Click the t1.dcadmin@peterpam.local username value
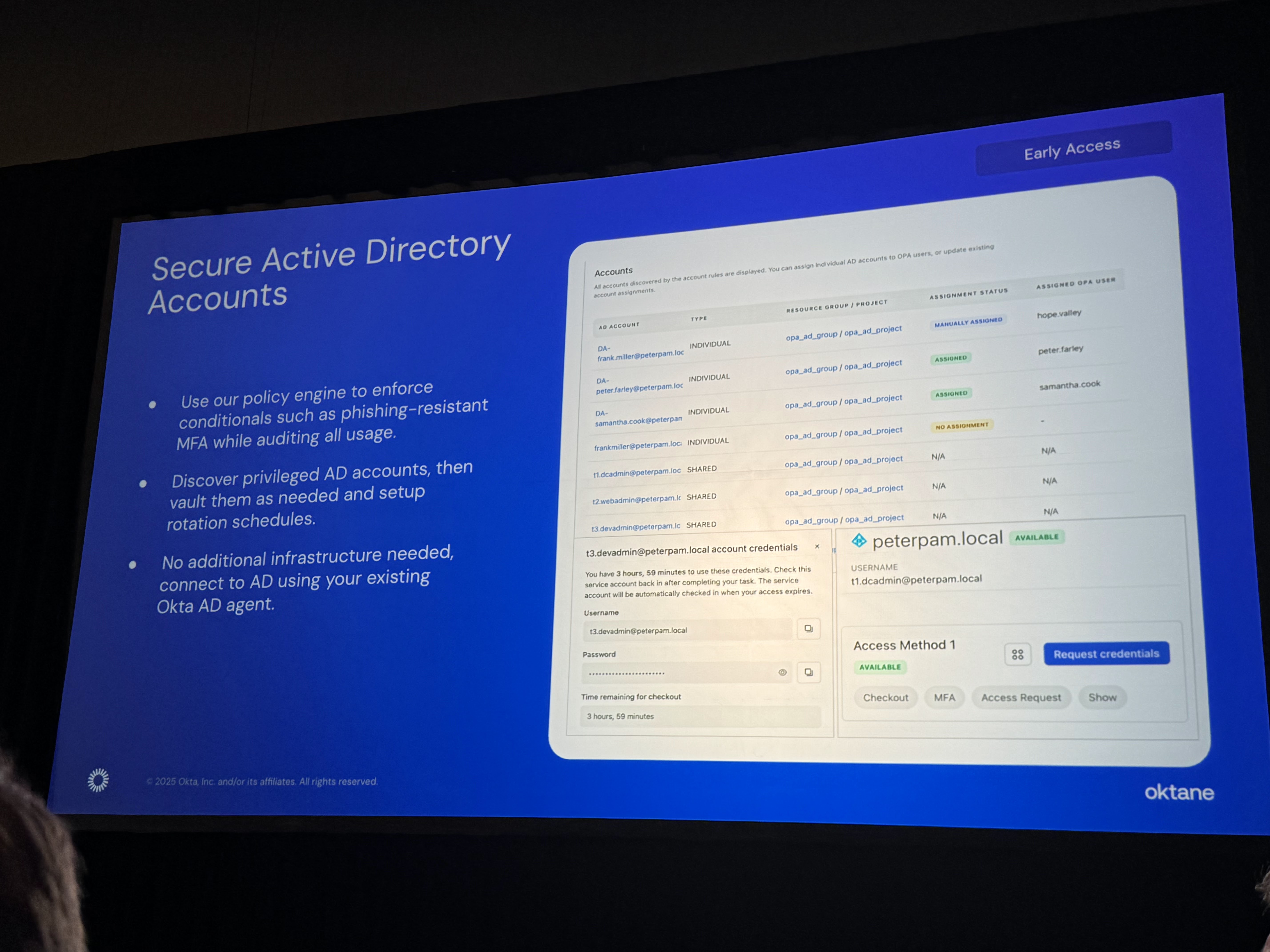This screenshot has height=952, width=1270. (916, 580)
